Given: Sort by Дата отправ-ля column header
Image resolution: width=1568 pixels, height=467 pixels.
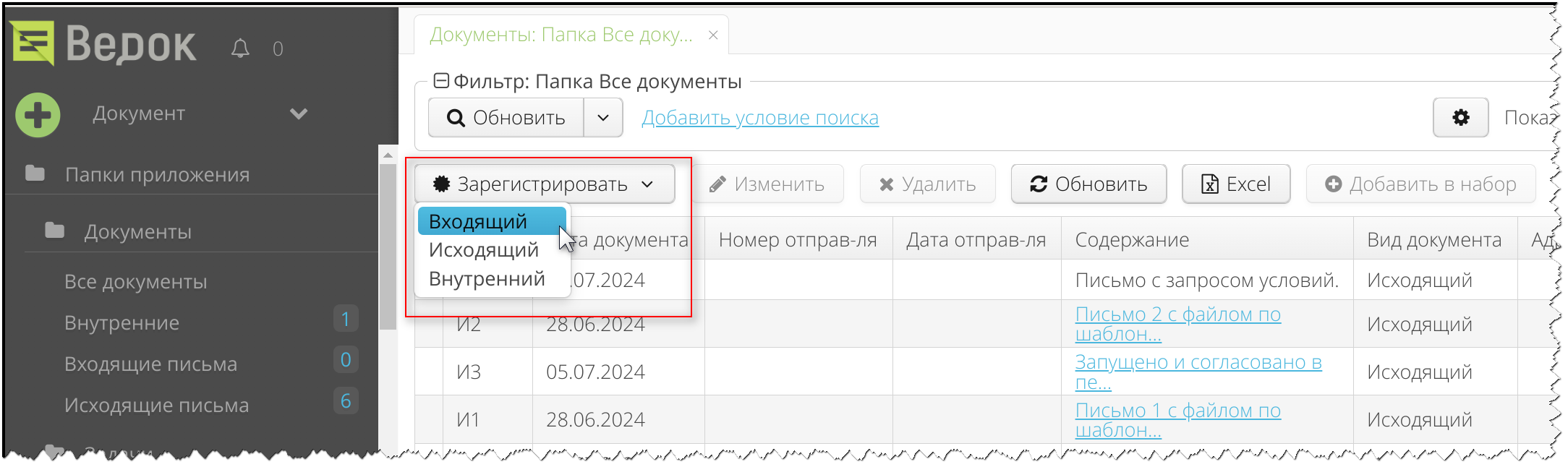Looking at the screenshot, I should (x=976, y=239).
